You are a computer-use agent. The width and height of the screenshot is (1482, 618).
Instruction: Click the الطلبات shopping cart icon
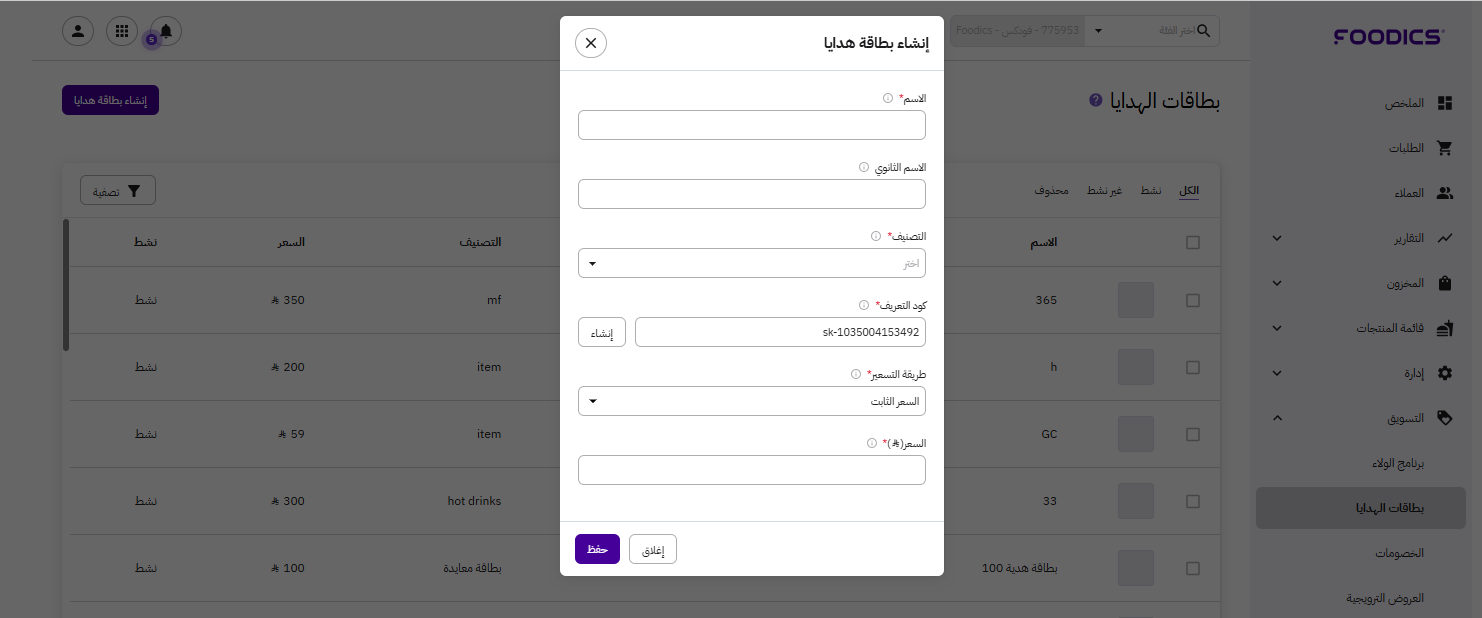1444,148
